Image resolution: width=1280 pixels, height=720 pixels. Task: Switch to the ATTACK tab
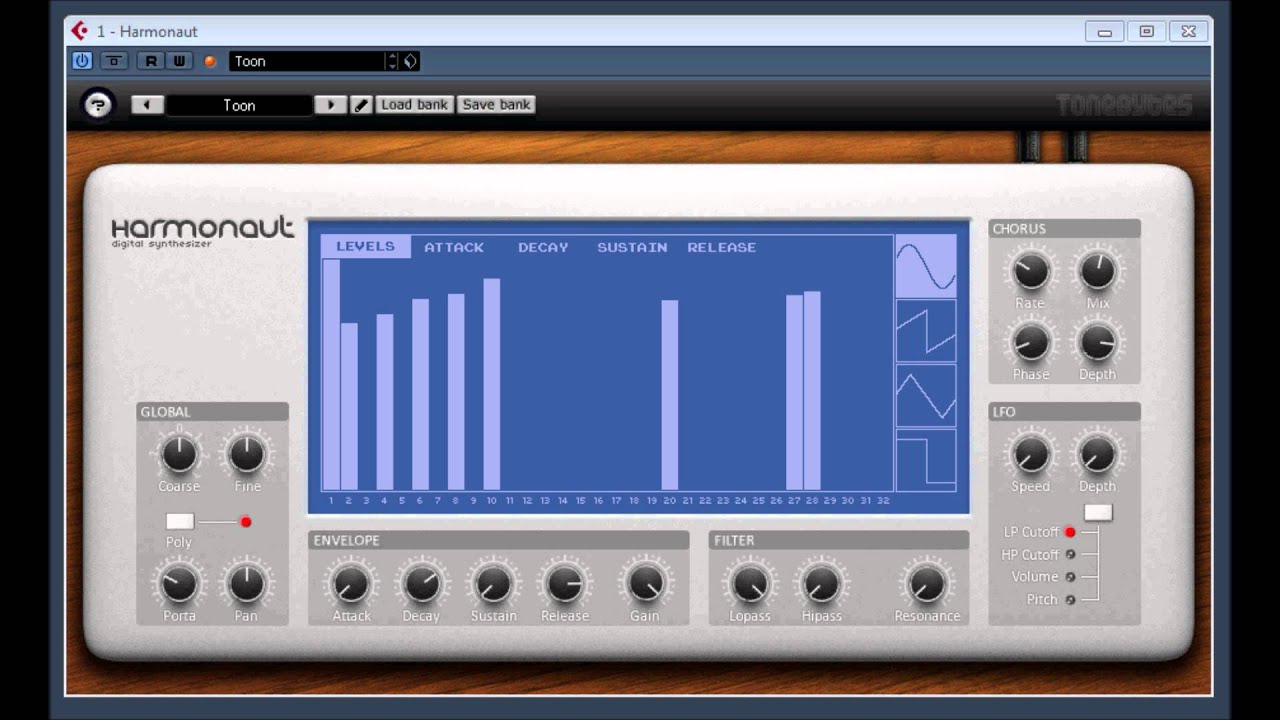[x=454, y=247]
